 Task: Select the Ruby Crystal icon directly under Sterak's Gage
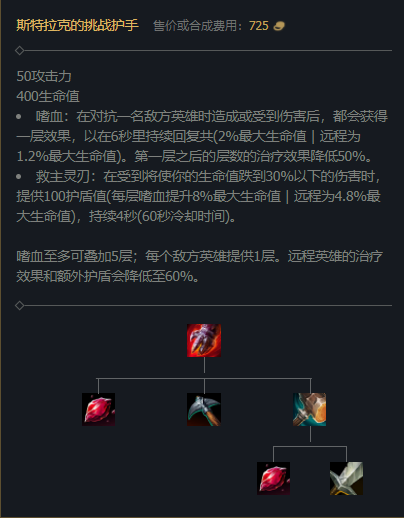[99, 409]
